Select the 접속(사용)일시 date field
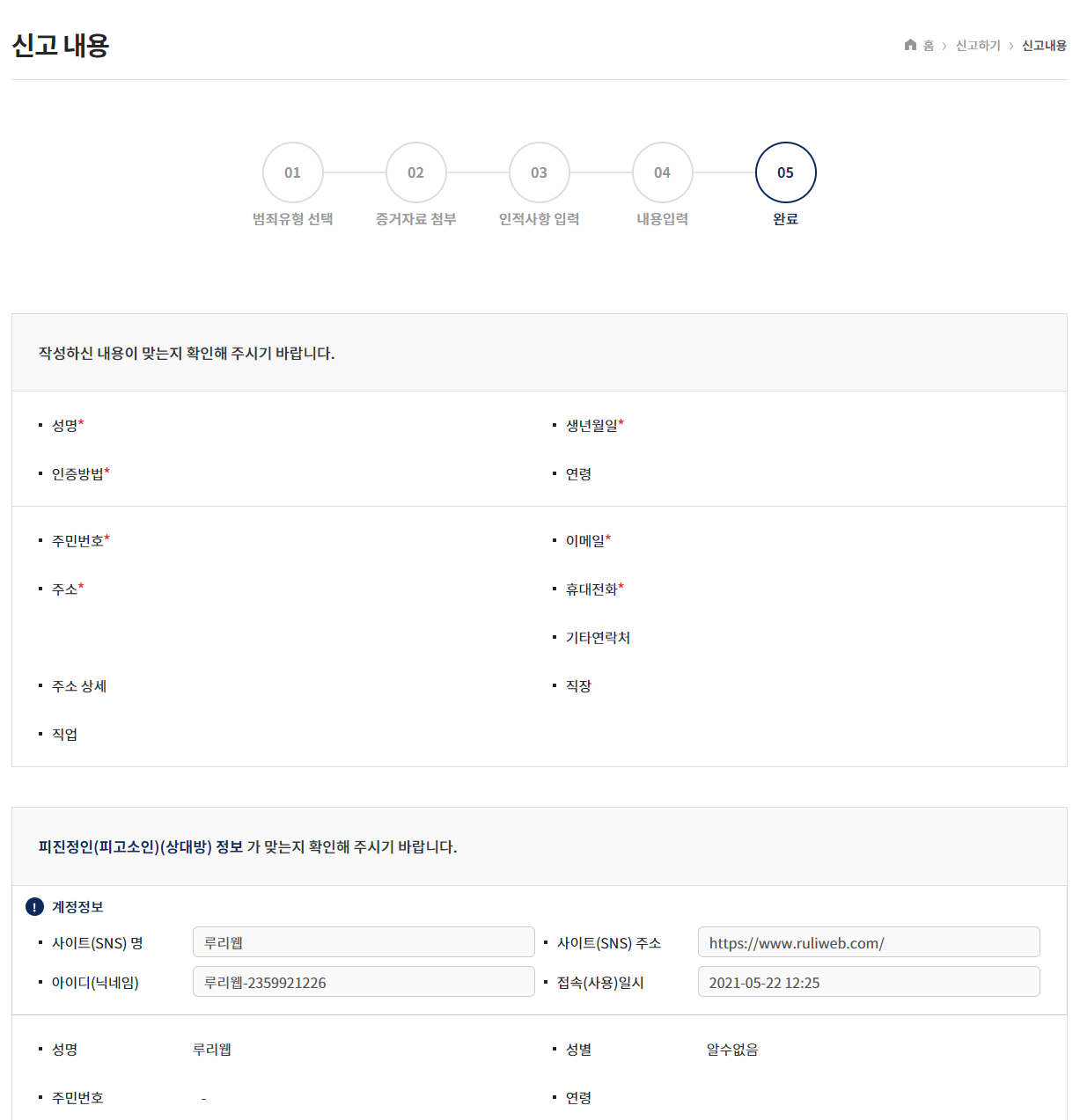 (x=868, y=981)
